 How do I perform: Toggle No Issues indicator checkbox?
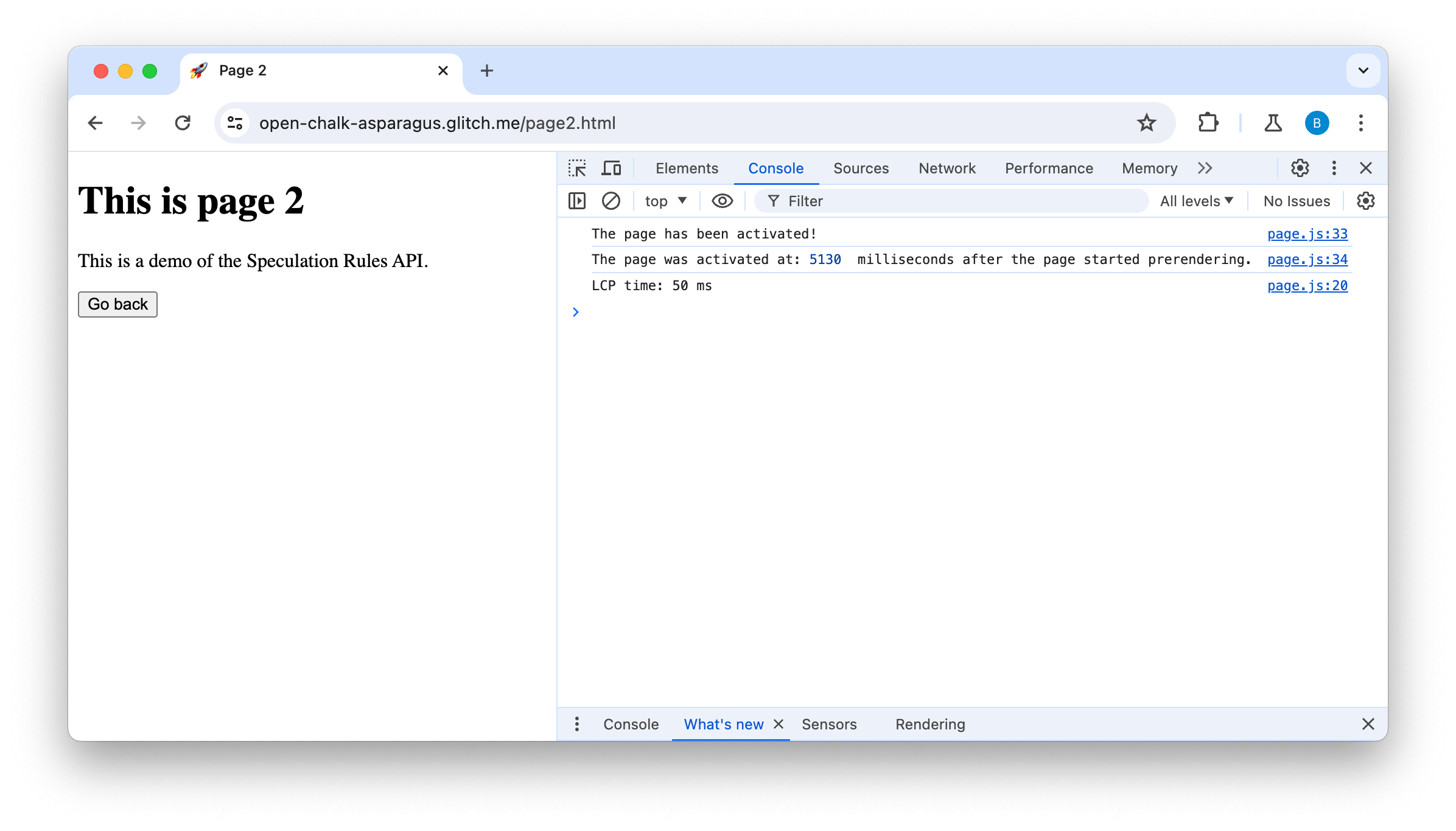tap(1296, 200)
